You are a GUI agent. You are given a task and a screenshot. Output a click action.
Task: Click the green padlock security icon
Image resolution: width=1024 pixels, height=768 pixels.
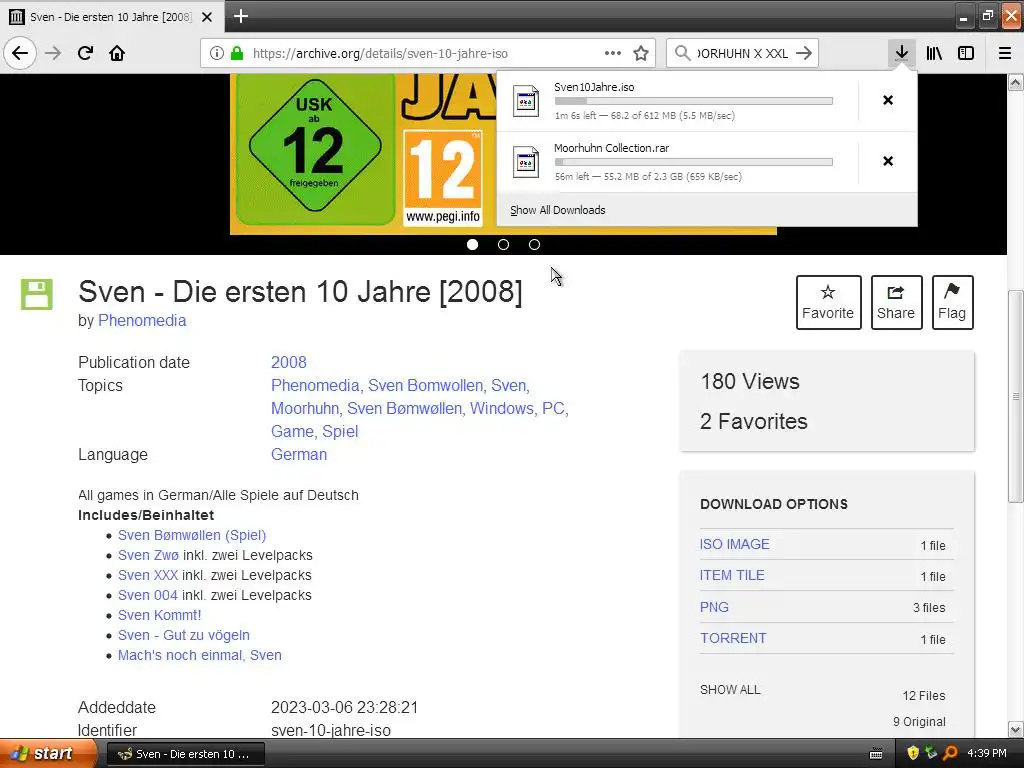(x=237, y=53)
